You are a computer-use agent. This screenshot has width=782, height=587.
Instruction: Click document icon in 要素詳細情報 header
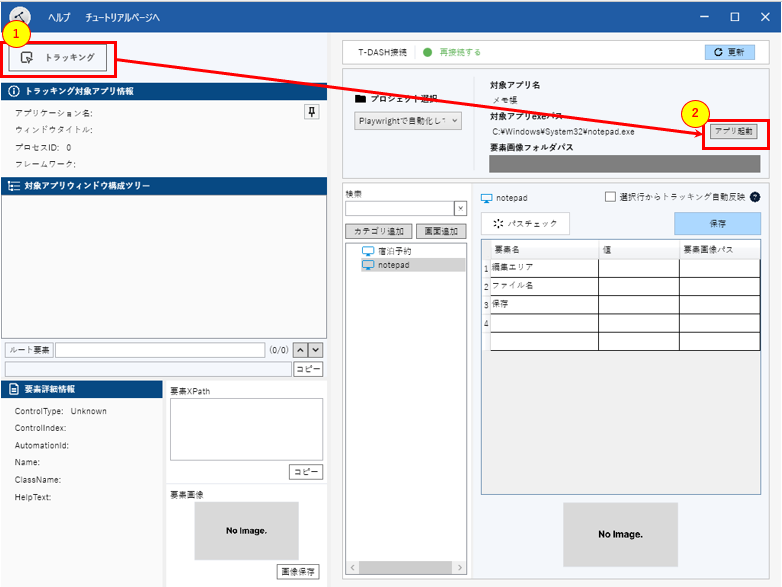tap(14, 389)
